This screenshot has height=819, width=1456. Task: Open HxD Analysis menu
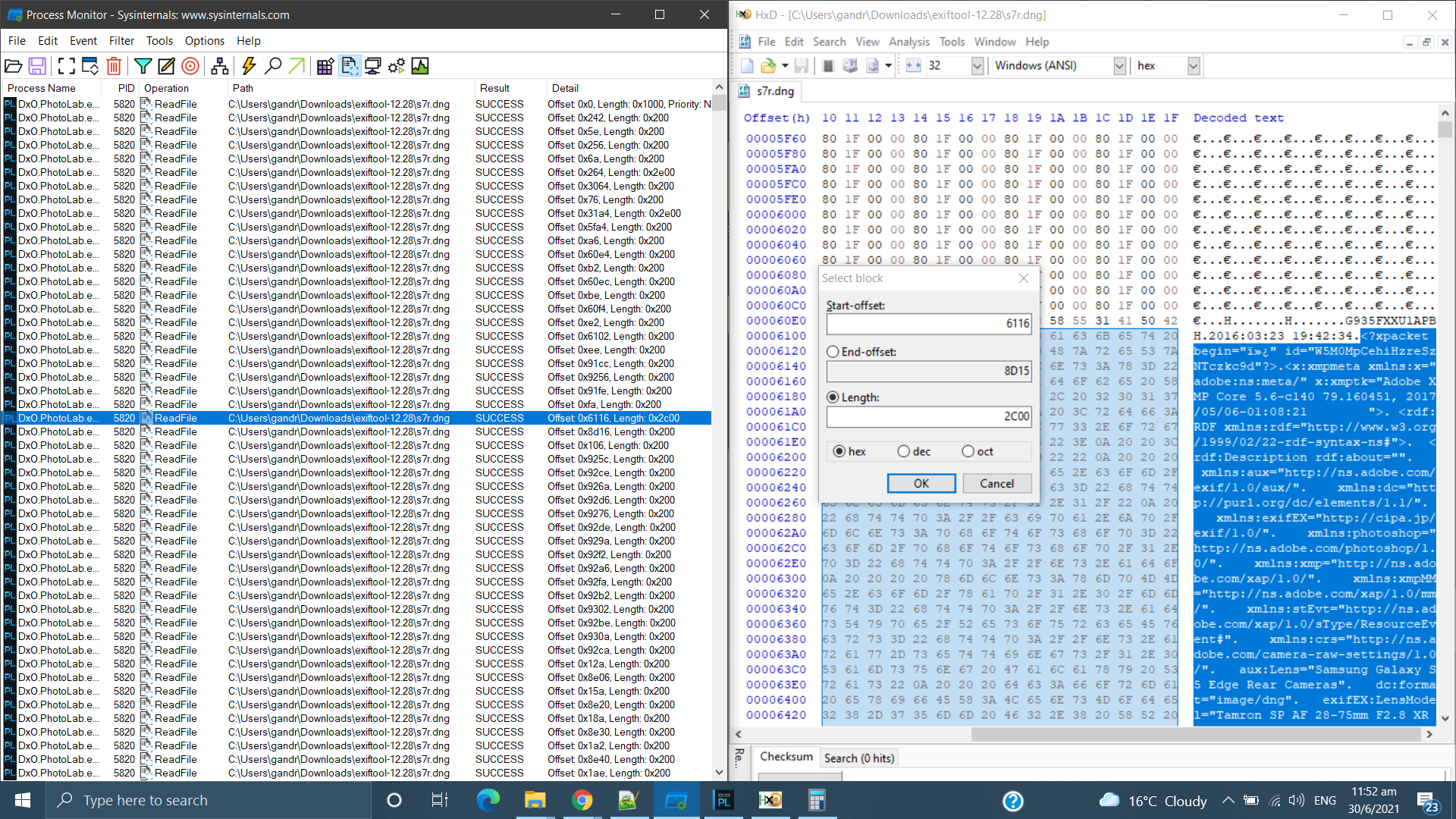coord(908,42)
